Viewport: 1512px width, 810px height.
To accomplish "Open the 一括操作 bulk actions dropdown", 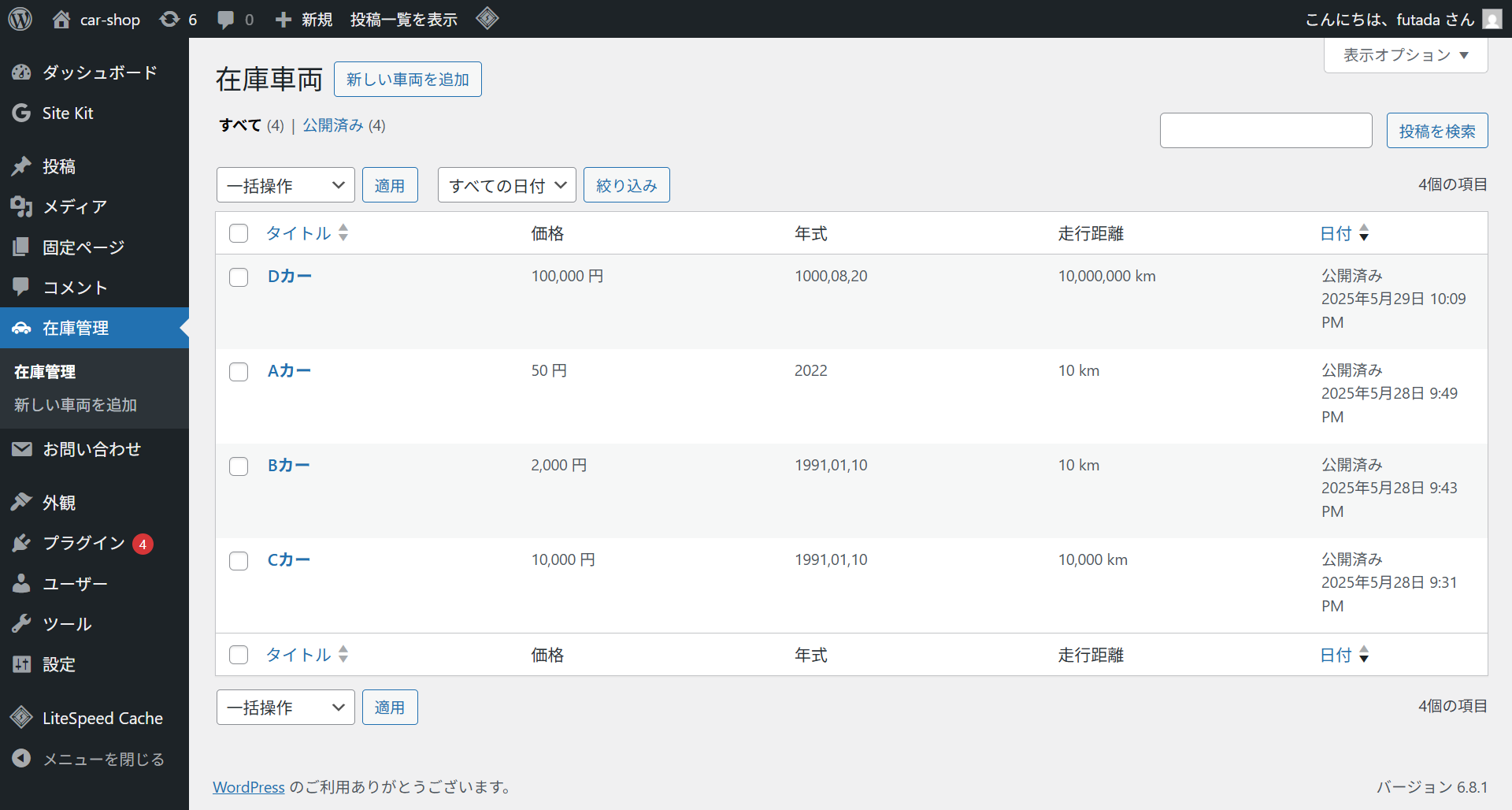I will coord(285,184).
